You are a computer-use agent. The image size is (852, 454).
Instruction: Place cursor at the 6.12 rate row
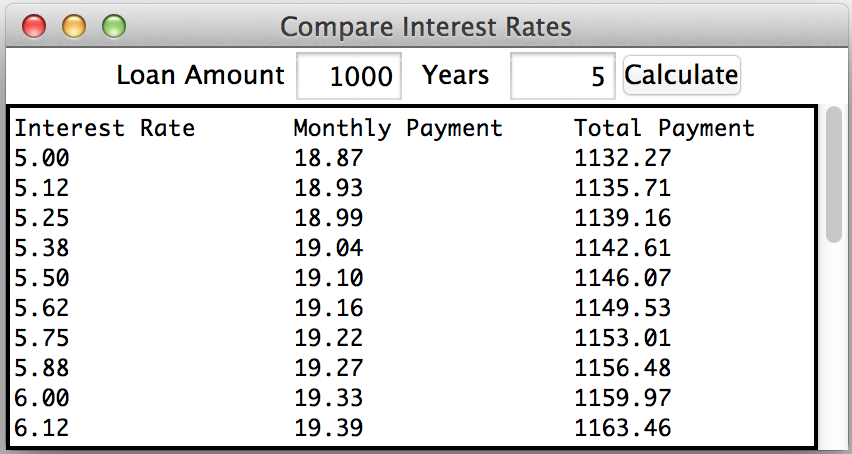(x=42, y=428)
